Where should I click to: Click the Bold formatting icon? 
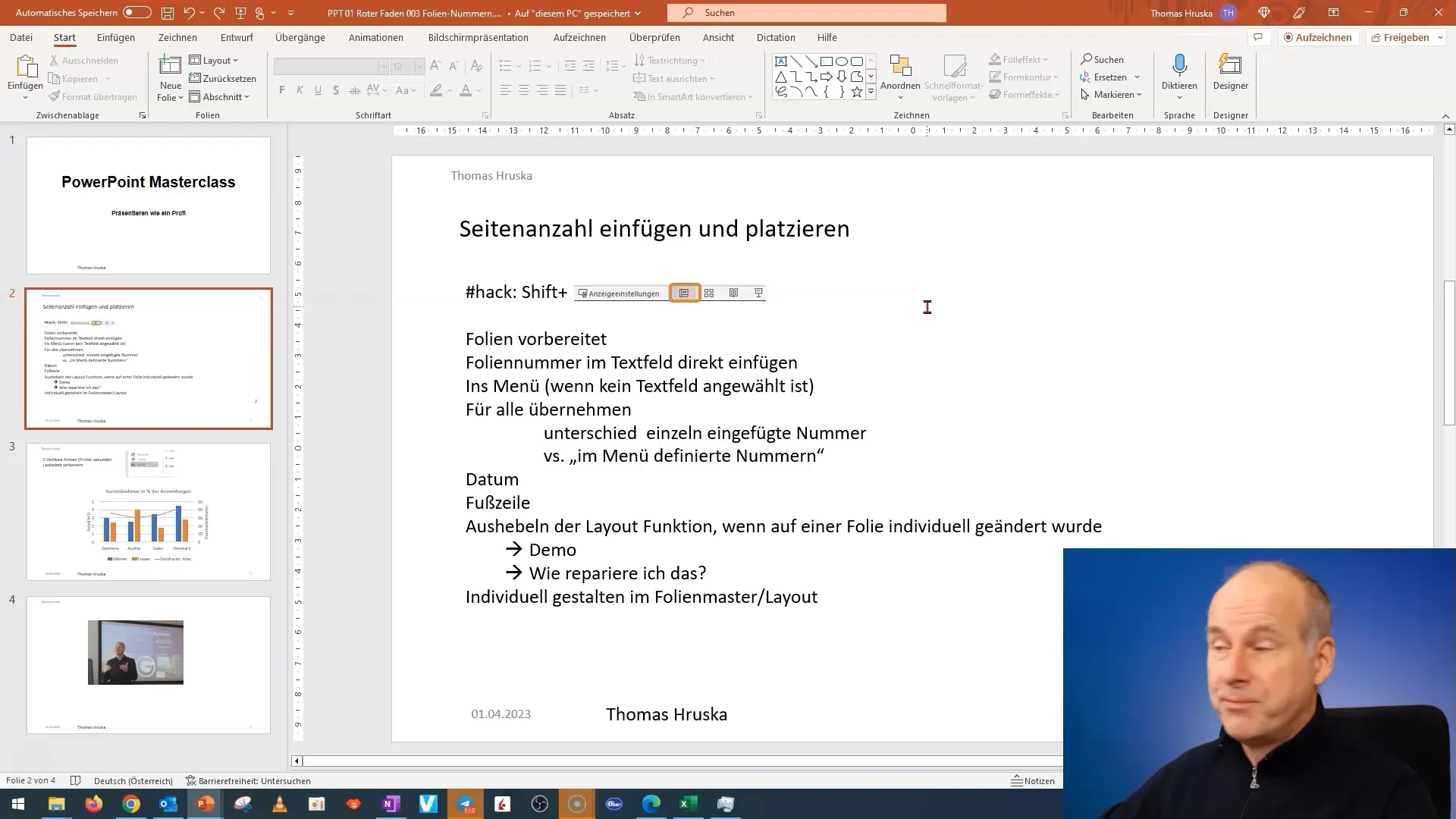[282, 90]
